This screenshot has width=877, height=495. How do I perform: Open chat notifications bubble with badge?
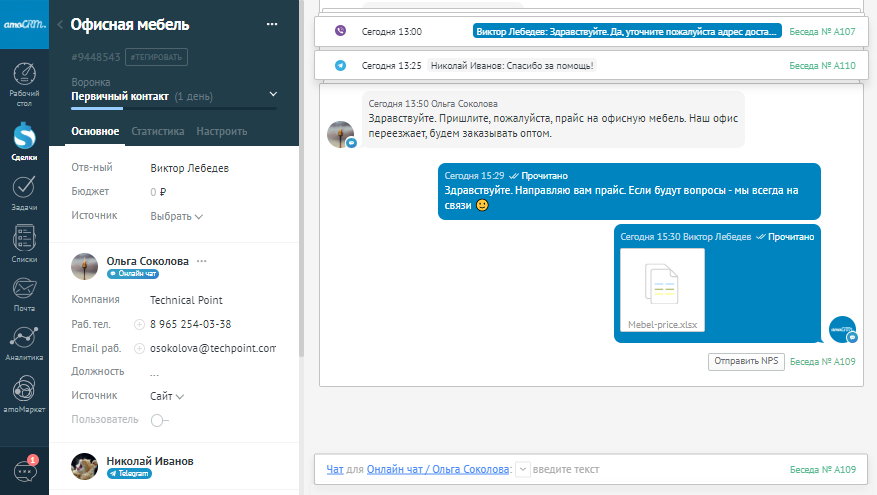coord(24,470)
